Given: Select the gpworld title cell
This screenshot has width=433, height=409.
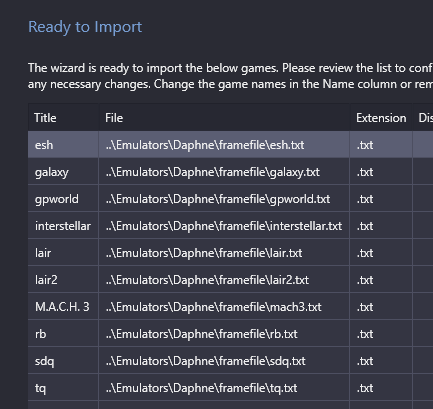Looking at the screenshot, I should click(63, 199).
